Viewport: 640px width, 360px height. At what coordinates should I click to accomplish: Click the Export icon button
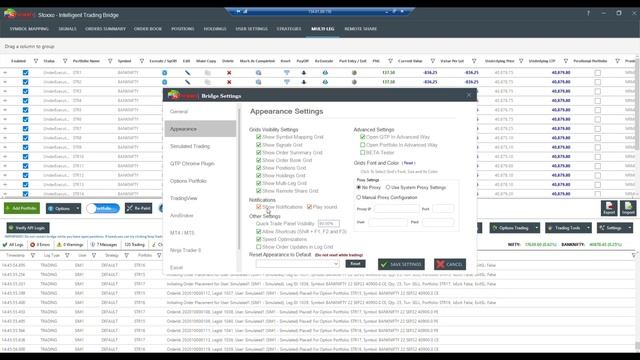[609, 208]
